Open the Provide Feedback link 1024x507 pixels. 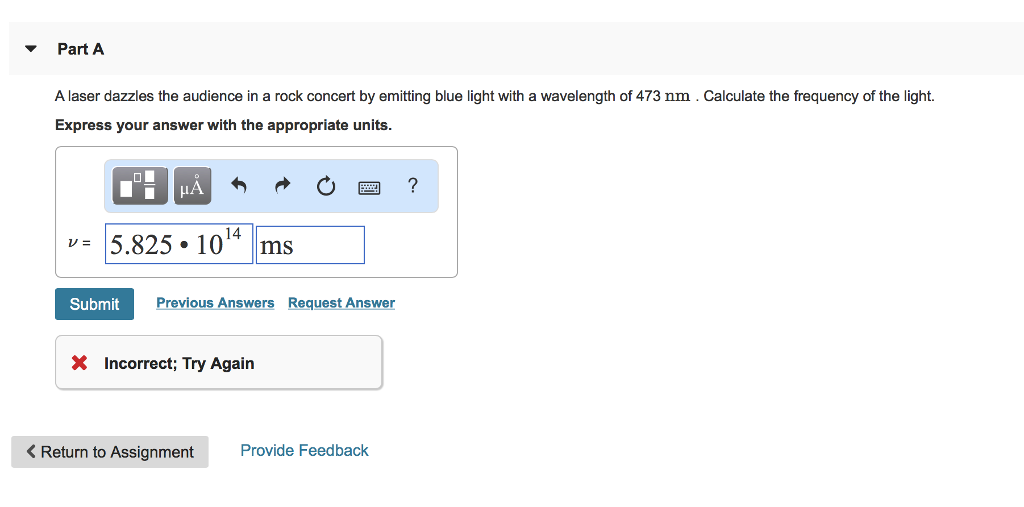(x=304, y=451)
